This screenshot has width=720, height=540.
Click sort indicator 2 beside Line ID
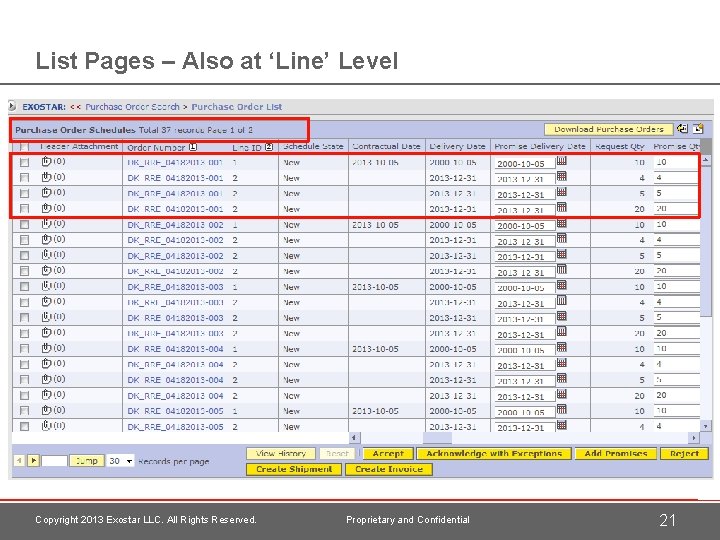(x=269, y=147)
